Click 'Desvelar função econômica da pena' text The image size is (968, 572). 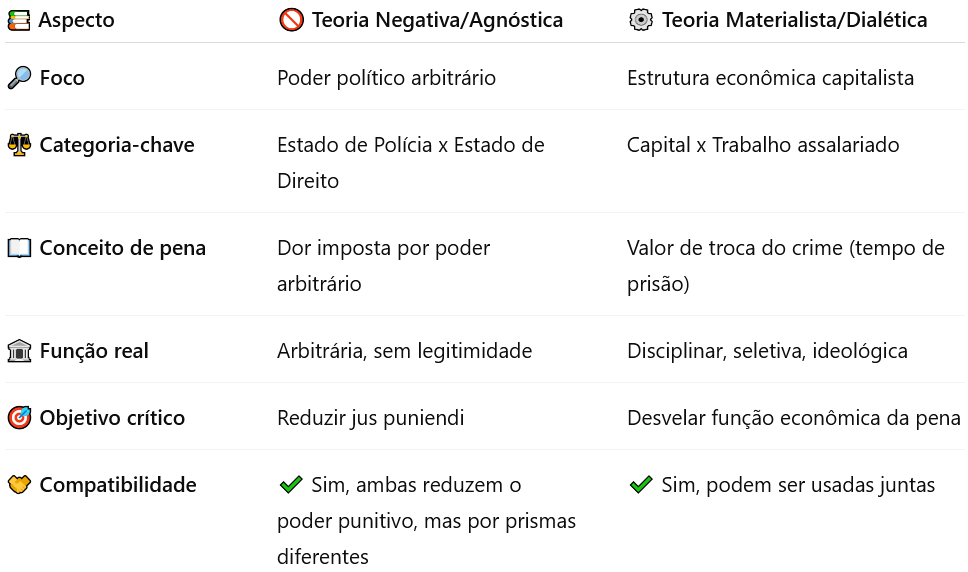click(794, 418)
